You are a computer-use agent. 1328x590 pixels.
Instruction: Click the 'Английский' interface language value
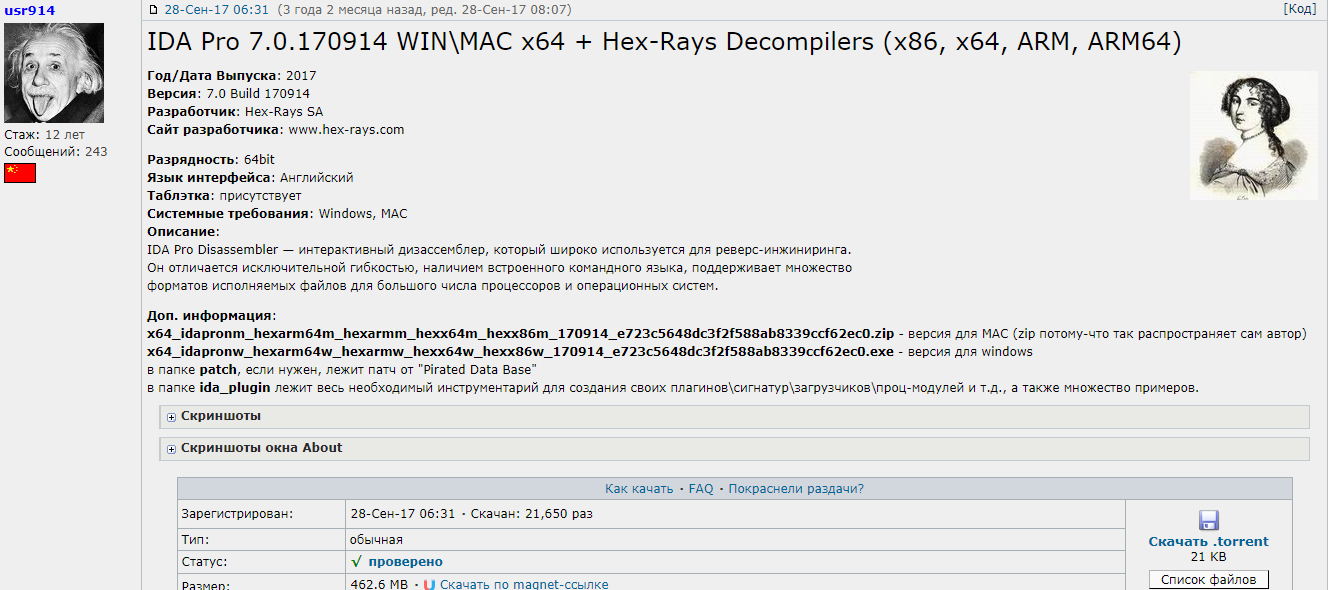(x=316, y=178)
